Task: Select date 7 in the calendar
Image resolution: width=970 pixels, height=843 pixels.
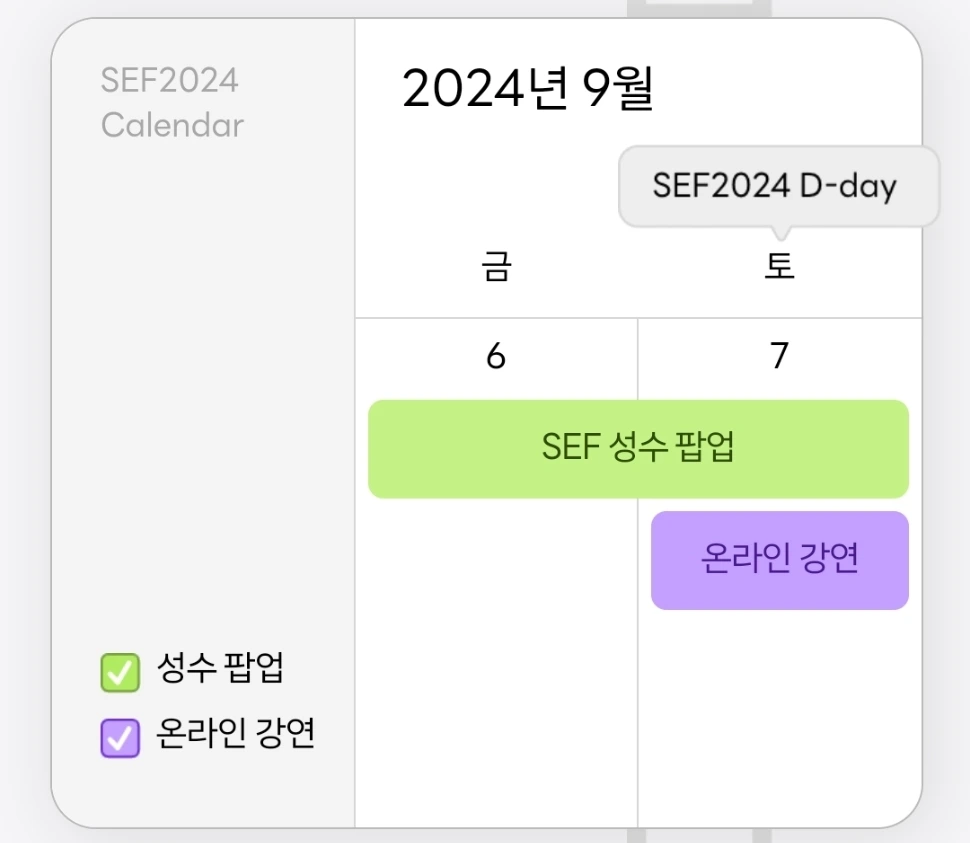Action: 779,356
